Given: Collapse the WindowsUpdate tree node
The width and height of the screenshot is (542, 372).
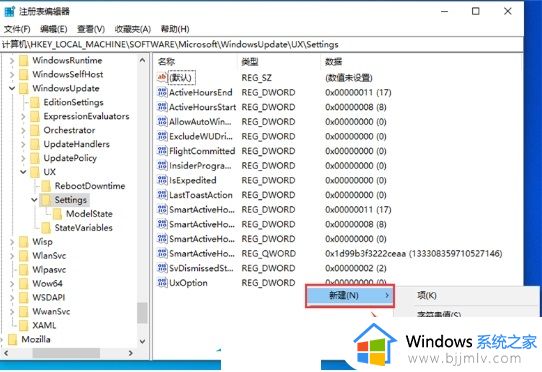Looking at the screenshot, I should coord(12,88).
